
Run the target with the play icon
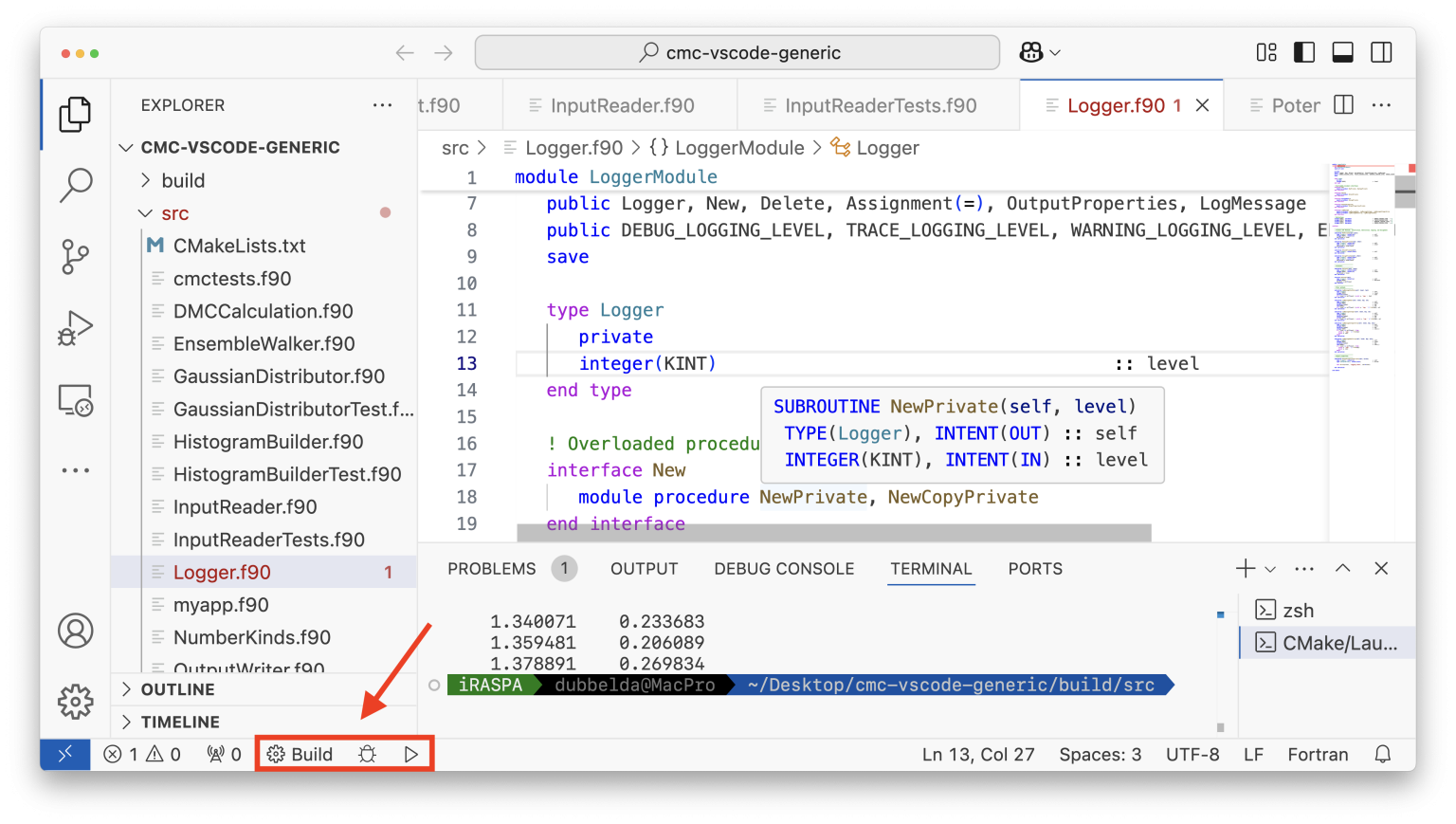click(x=410, y=754)
